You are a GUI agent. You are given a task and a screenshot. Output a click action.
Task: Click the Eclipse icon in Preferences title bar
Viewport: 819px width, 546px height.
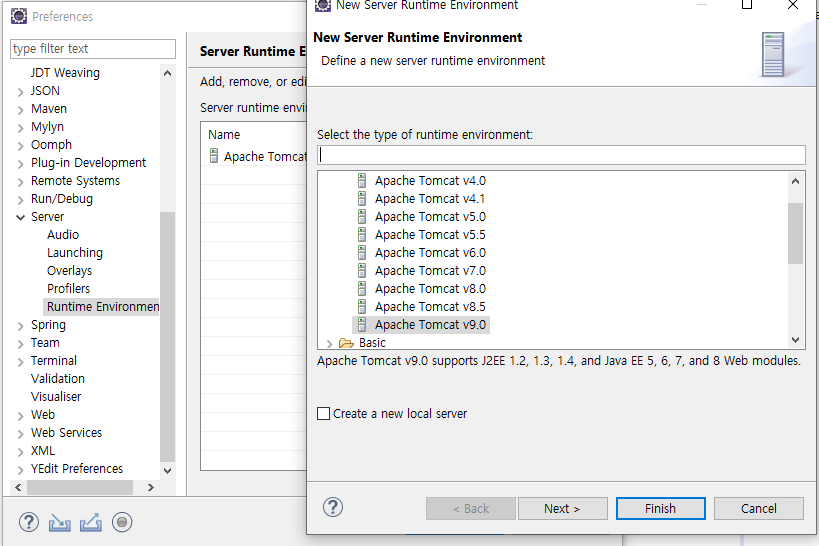coord(19,16)
